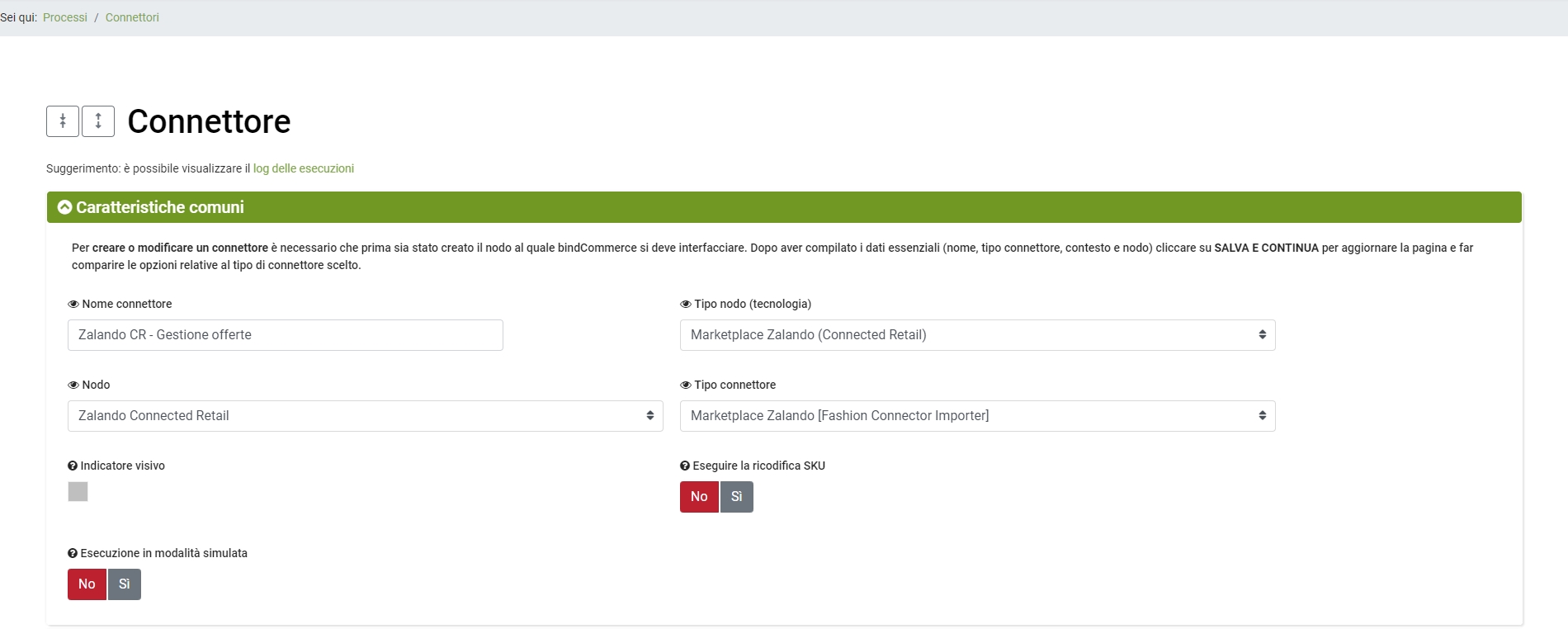Click help icon beside Indicatore visivo

[73, 466]
